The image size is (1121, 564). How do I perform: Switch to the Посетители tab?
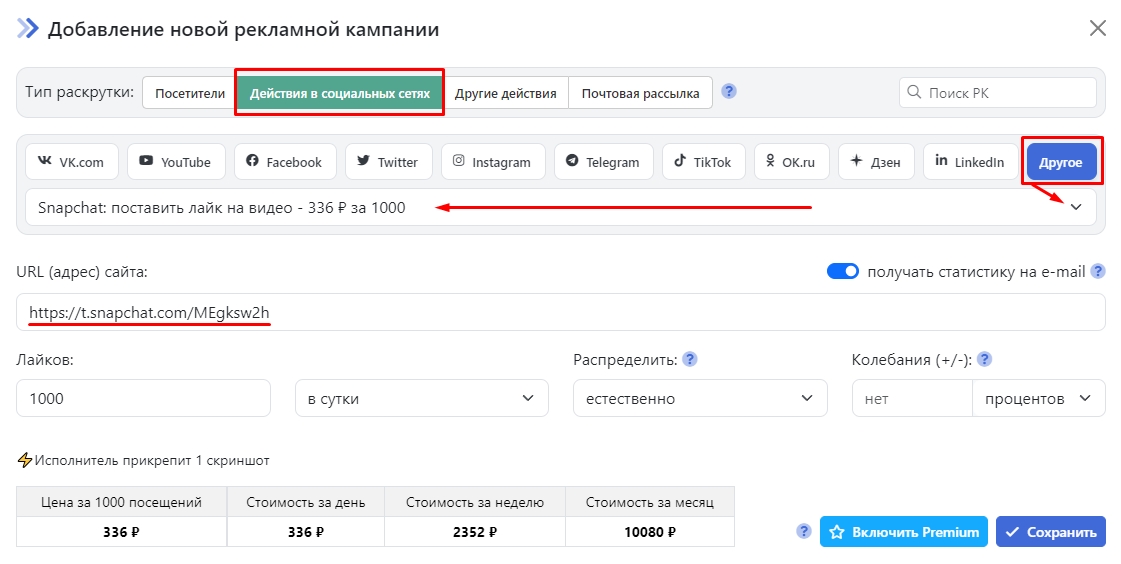click(x=190, y=93)
